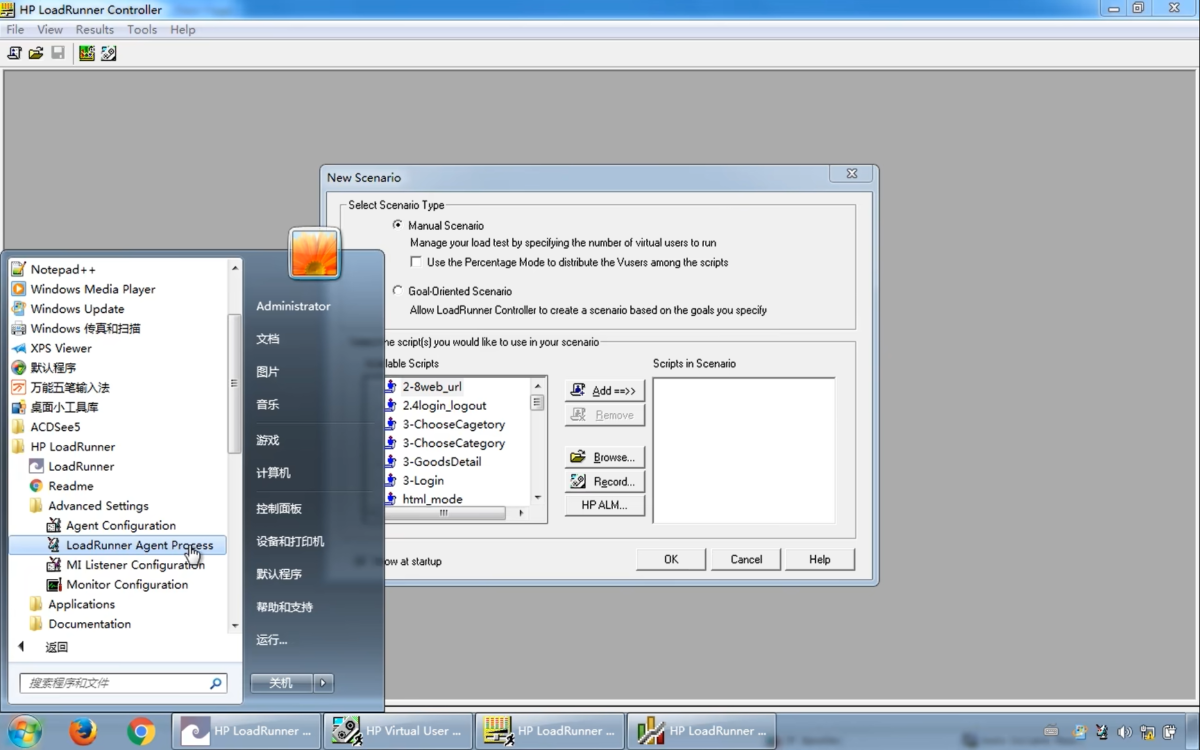Click the user account picture in the Start menu

pyautogui.click(x=315, y=253)
